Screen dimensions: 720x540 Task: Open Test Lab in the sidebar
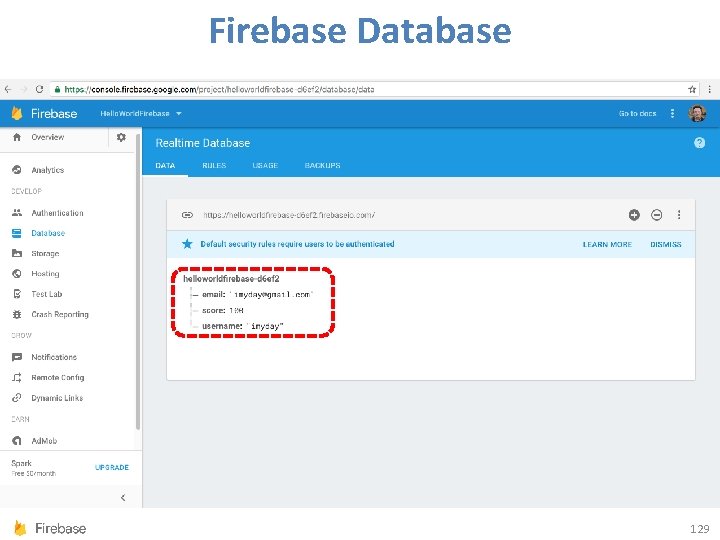pos(46,294)
